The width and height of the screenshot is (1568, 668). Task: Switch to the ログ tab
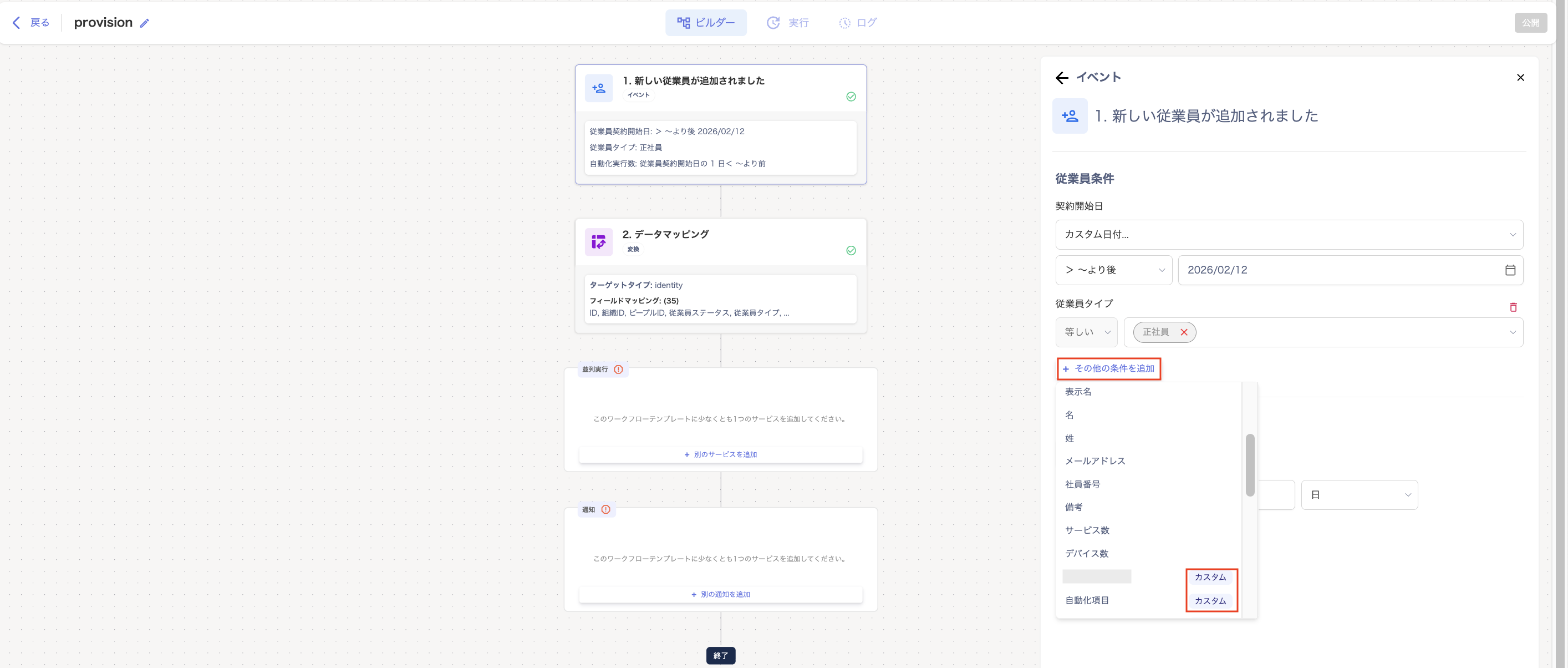tap(858, 23)
